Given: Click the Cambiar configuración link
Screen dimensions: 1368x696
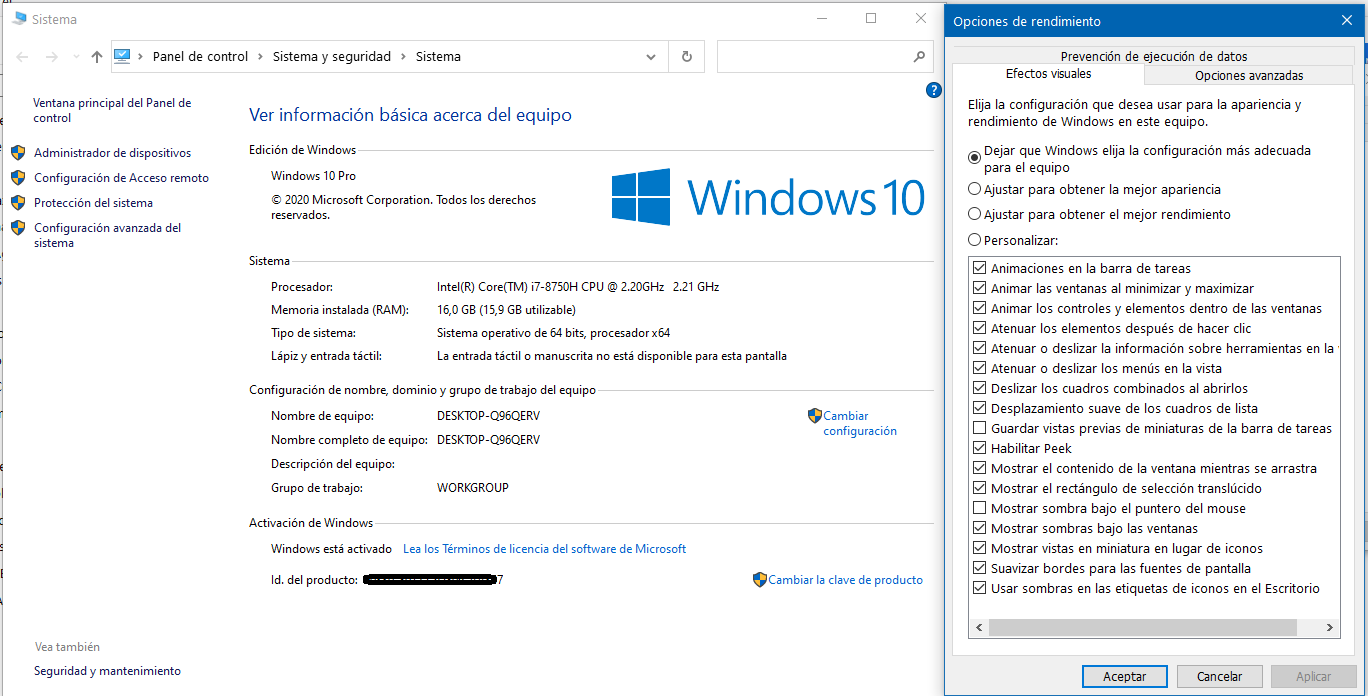Looking at the screenshot, I should (859, 424).
